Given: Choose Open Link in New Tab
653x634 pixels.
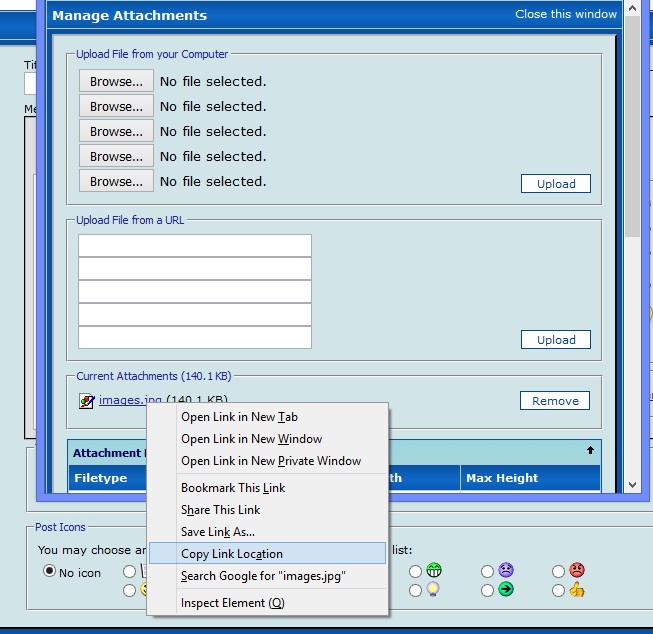Looking at the screenshot, I should click(x=267, y=417).
